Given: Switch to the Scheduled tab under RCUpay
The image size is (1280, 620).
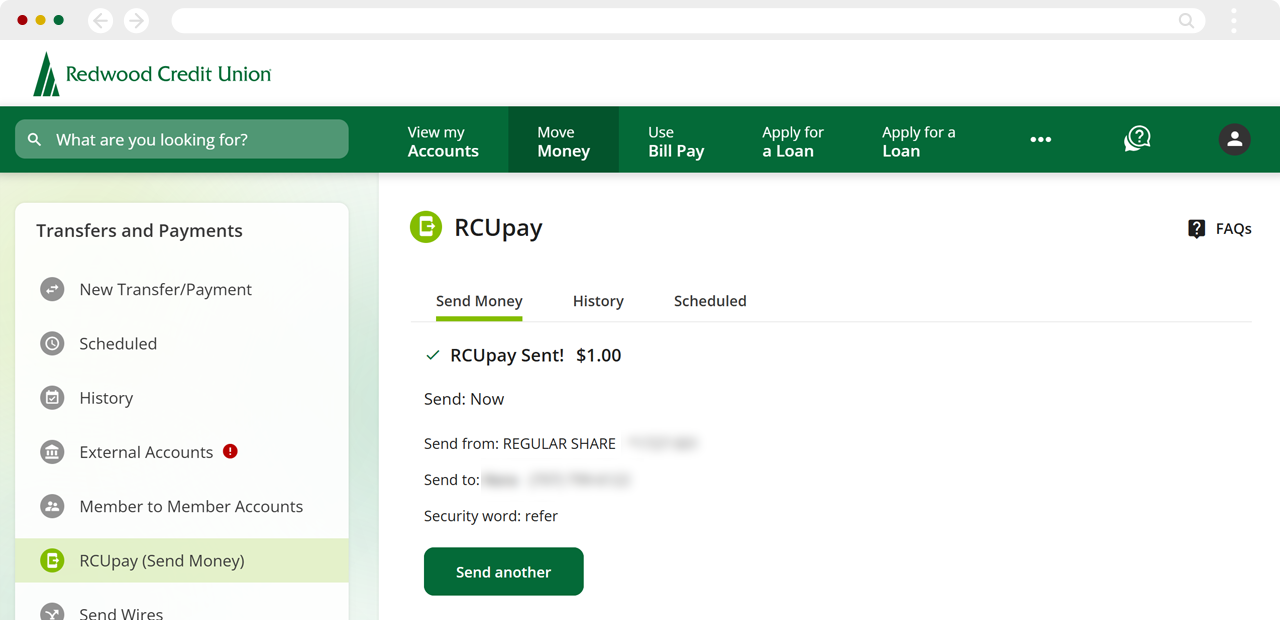Looking at the screenshot, I should pos(710,301).
